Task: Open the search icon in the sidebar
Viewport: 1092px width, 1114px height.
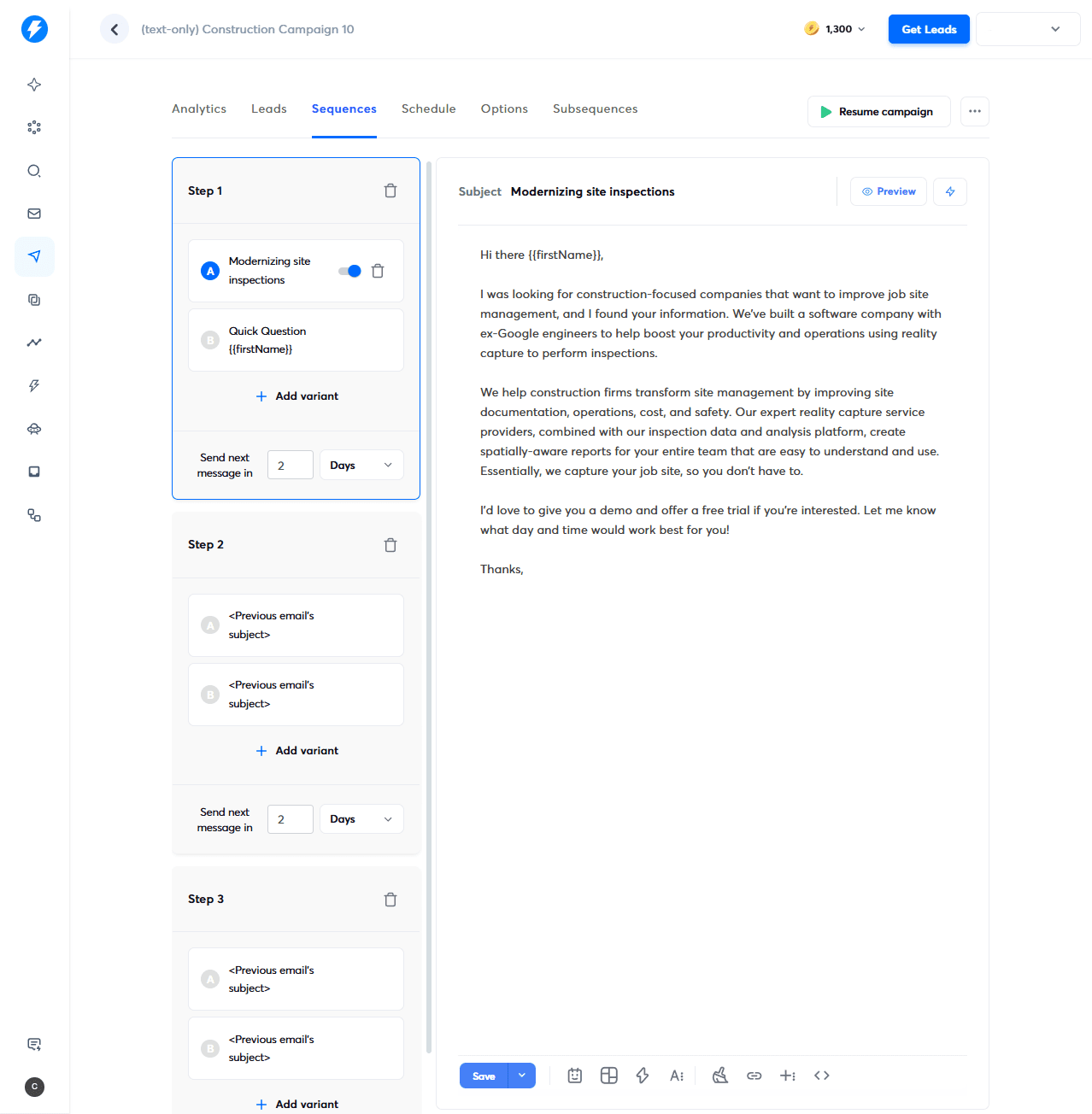Action: [34, 171]
